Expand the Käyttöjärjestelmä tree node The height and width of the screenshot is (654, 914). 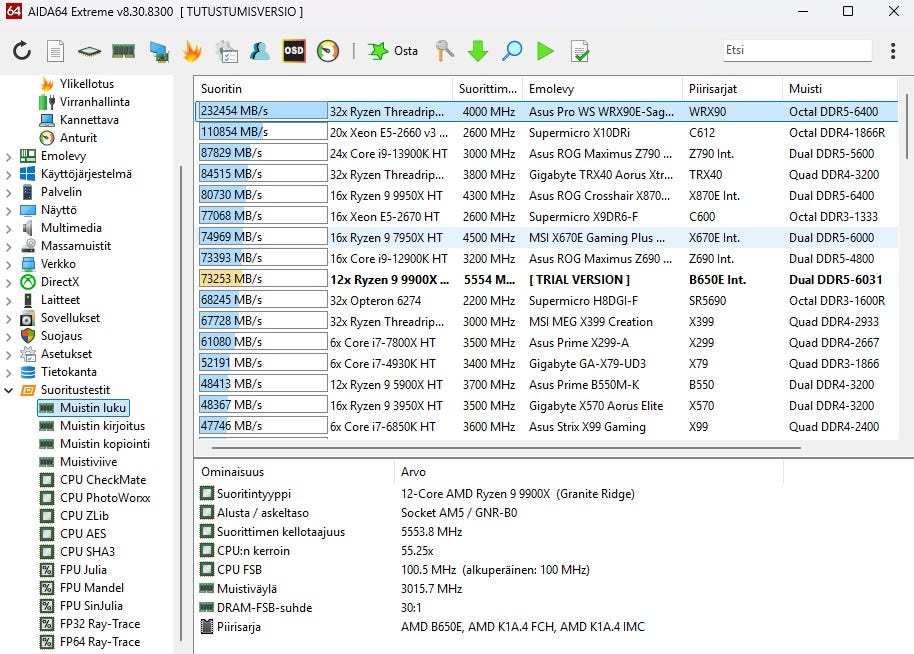tap(8, 174)
